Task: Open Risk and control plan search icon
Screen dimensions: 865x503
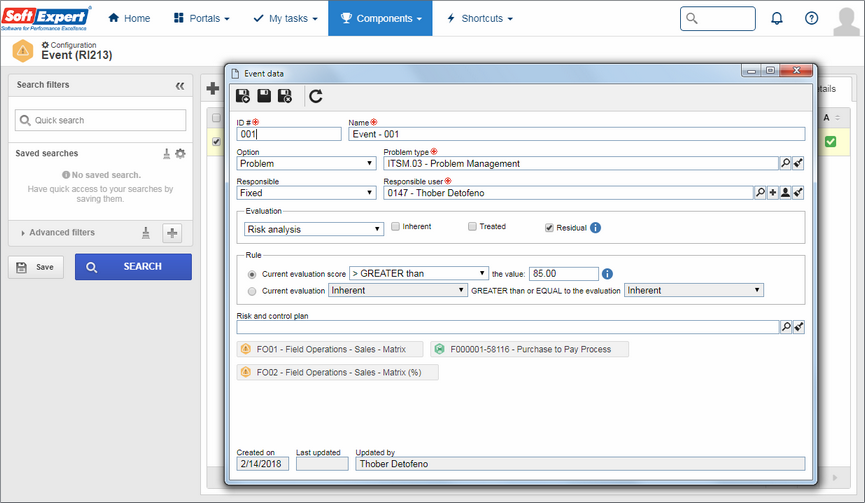Action: 786,327
